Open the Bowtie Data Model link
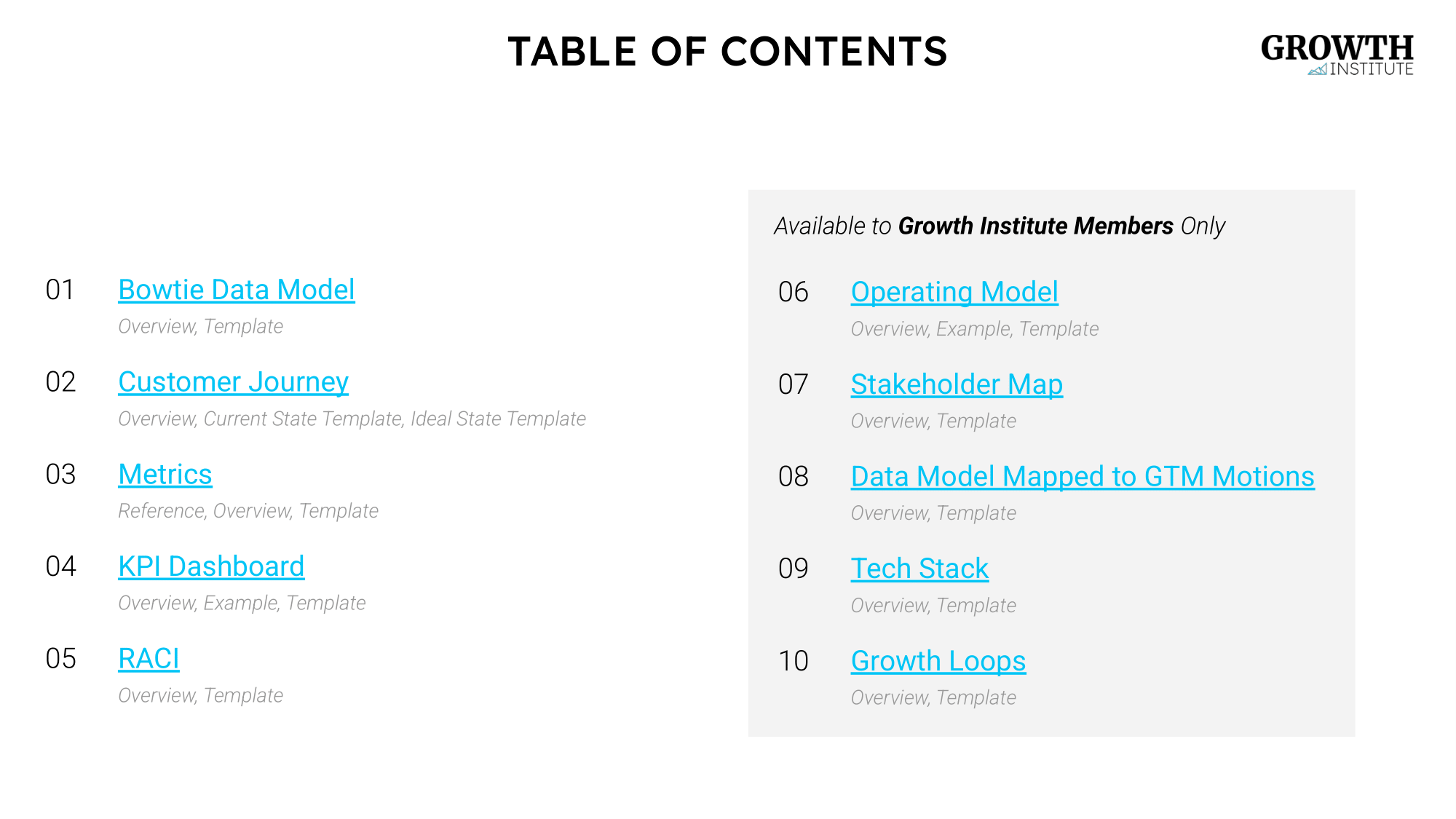 tap(236, 290)
